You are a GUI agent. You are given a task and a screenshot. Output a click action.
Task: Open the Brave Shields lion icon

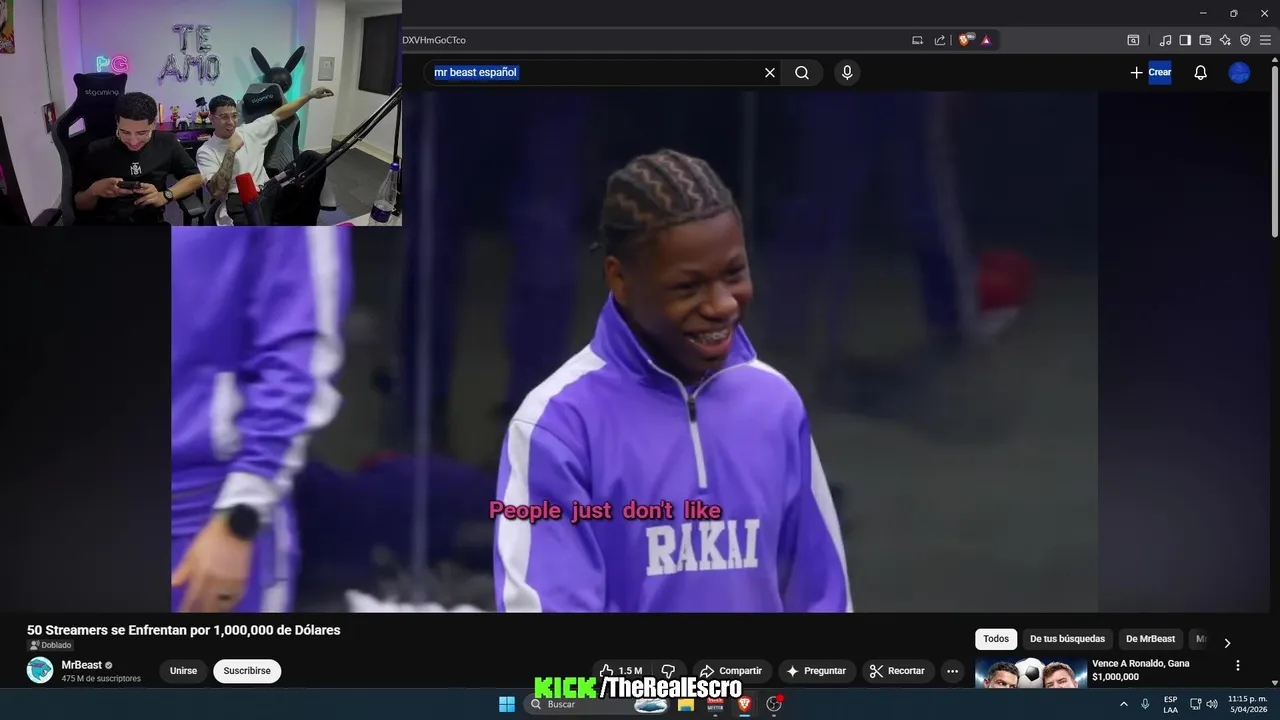(x=965, y=40)
